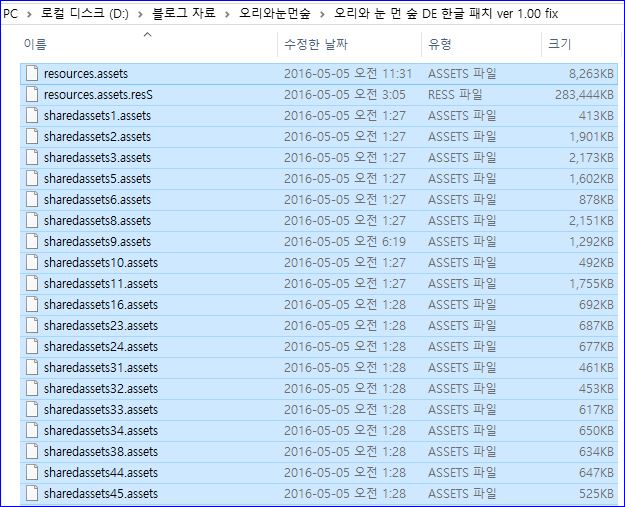Select the sharedassets3.assets file name
This screenshot has height=507, width=625.
coord(97,158)
